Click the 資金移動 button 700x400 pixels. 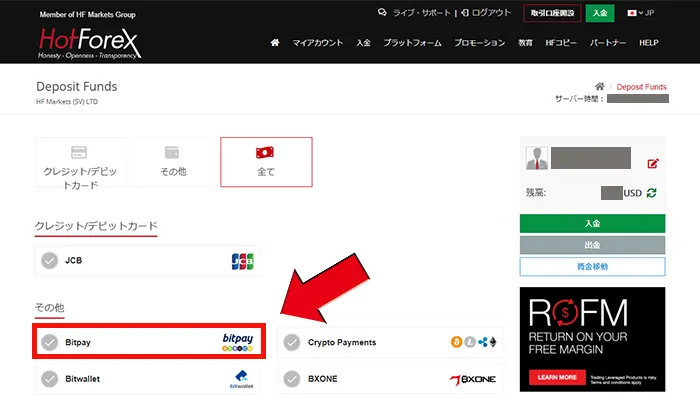click(x=592, y=267)
